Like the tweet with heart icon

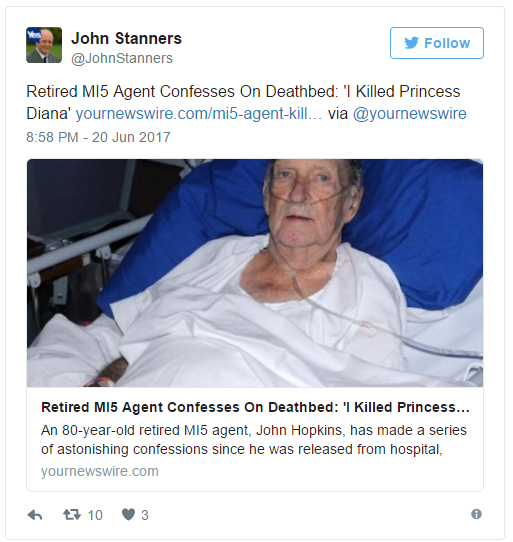coord(129,514)
